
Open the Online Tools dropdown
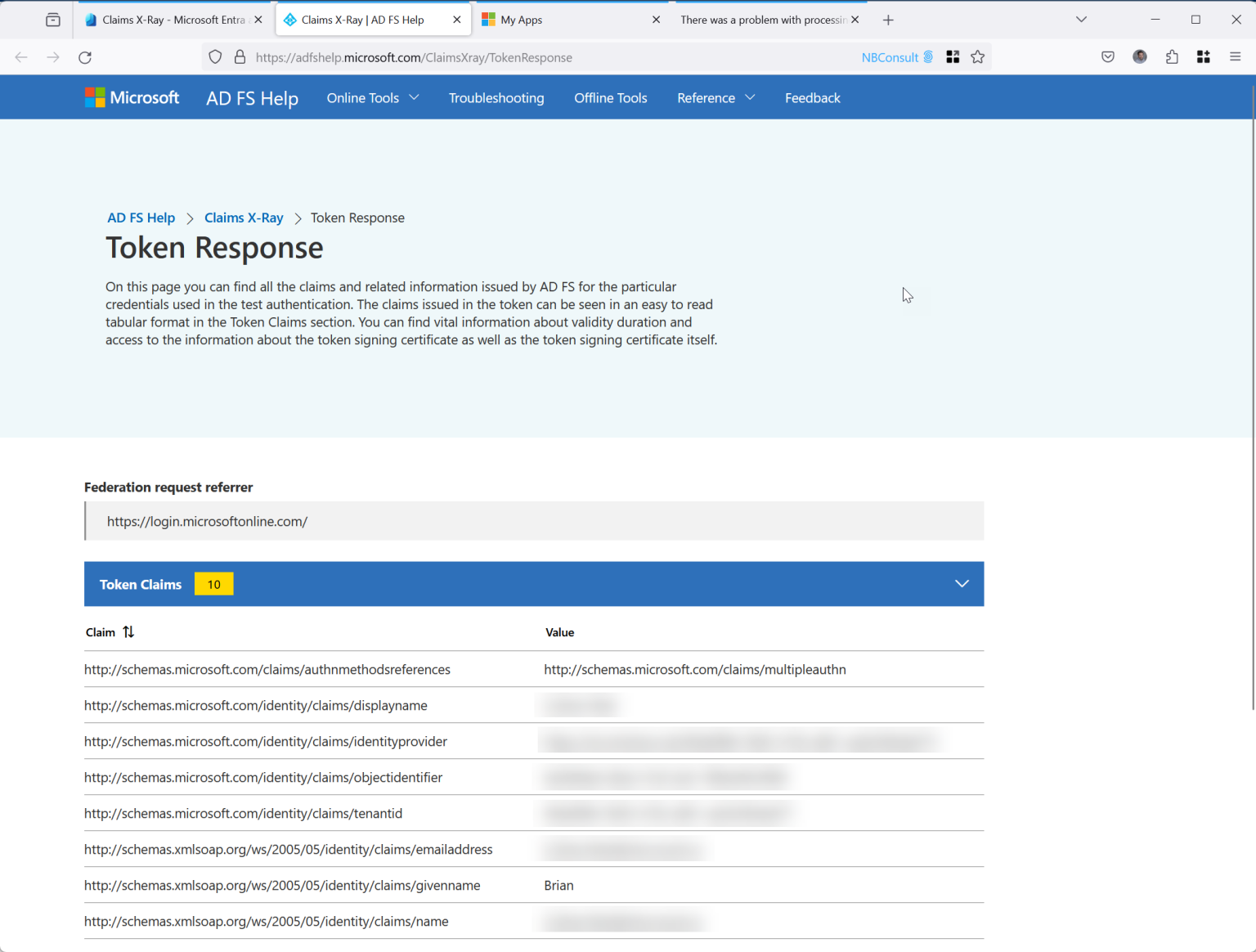(372, 97)
